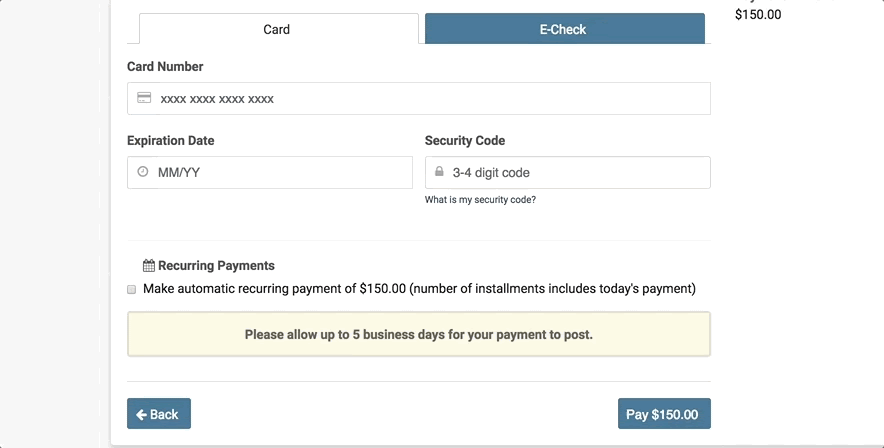Enable the automatic recurring payment checkbox
This screenshot has width=884, height=448.
click(131, 289)
